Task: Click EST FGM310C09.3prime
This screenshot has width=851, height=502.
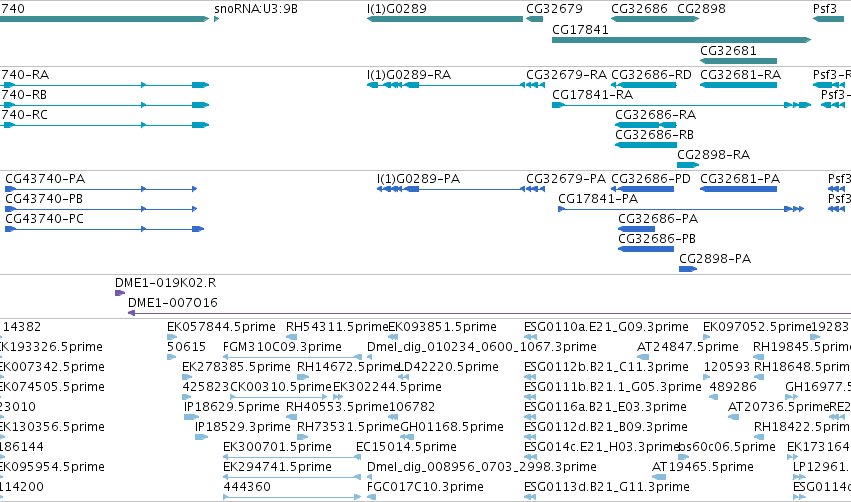Action: pyautogui.click(x=293, y=357)
